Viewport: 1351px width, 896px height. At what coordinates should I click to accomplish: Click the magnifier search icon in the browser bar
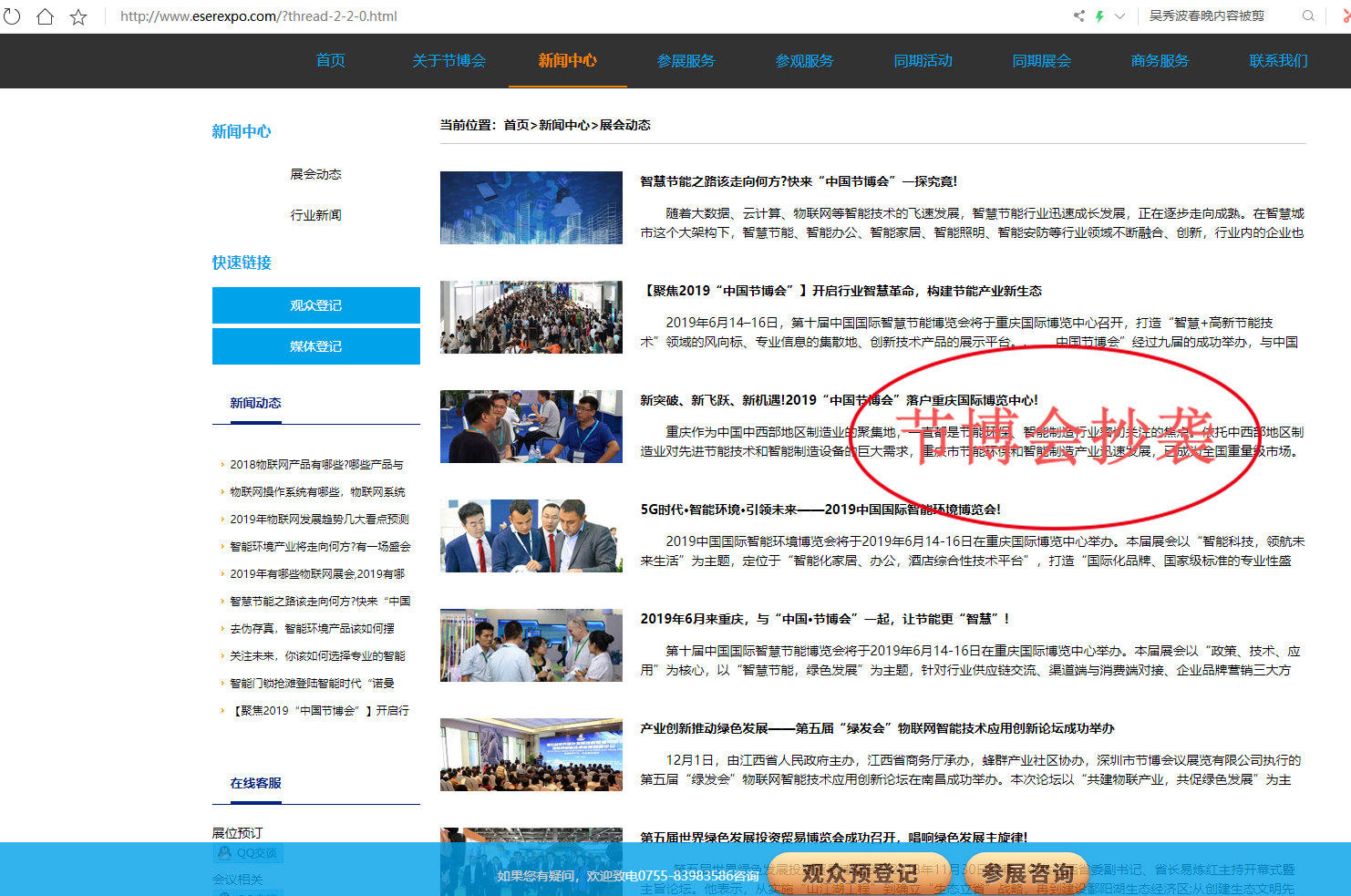1308,15
